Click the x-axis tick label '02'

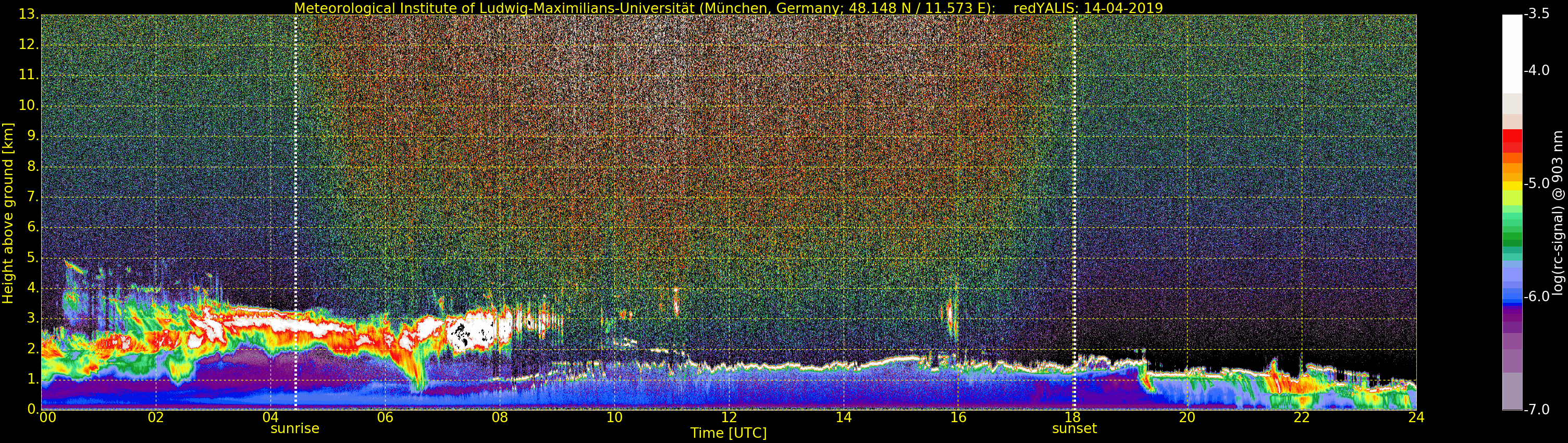[156, 417]
